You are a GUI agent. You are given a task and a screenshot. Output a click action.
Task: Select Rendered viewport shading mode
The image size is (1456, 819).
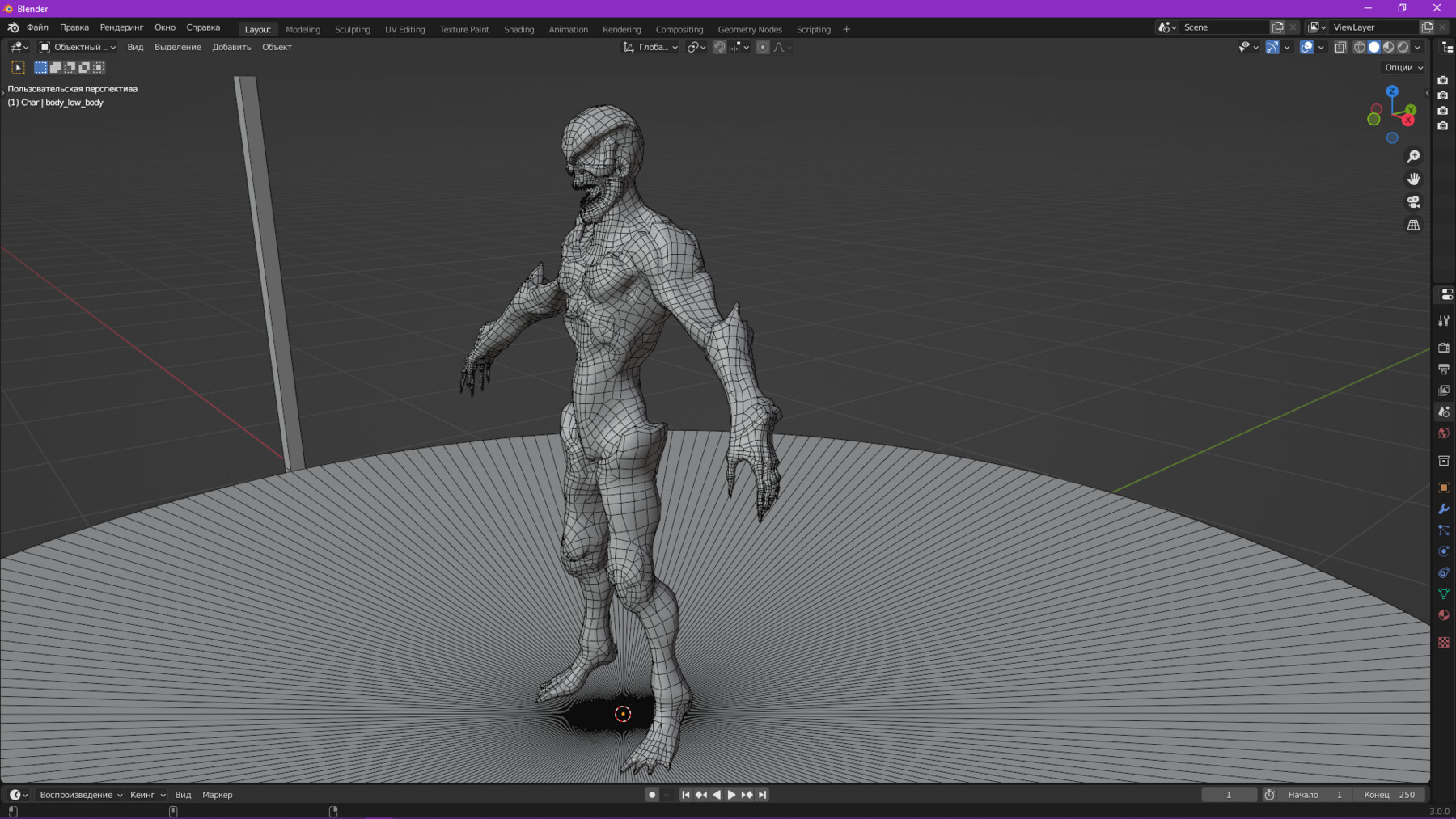1402,47
